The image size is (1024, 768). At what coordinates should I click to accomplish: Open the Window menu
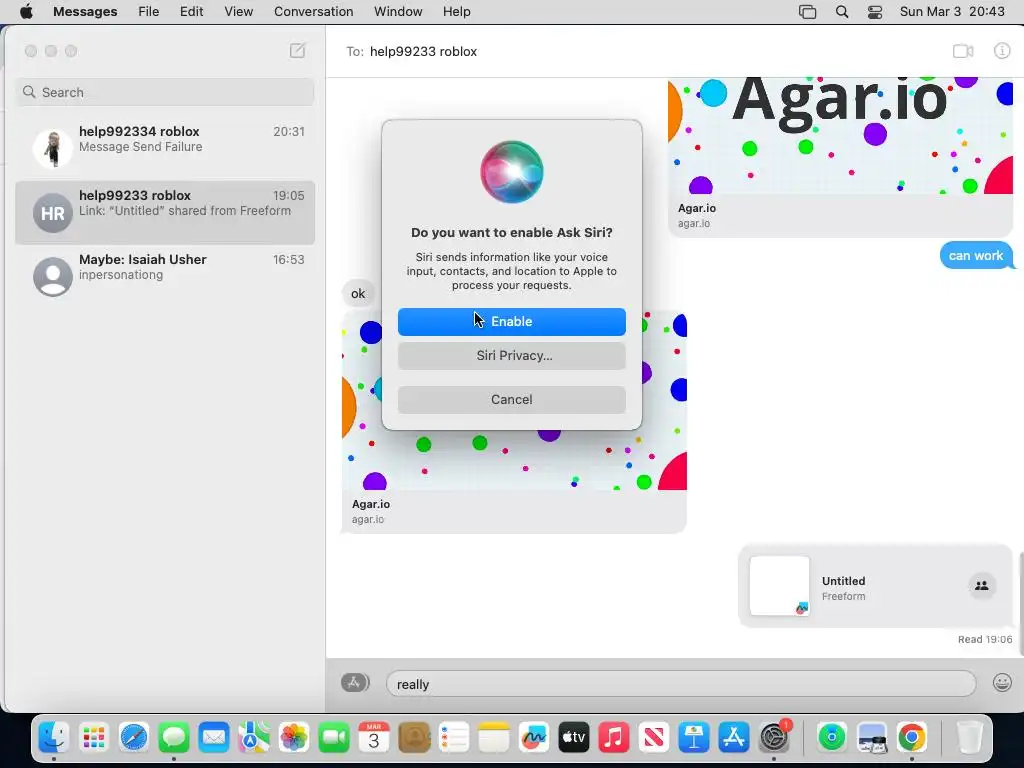398,12
